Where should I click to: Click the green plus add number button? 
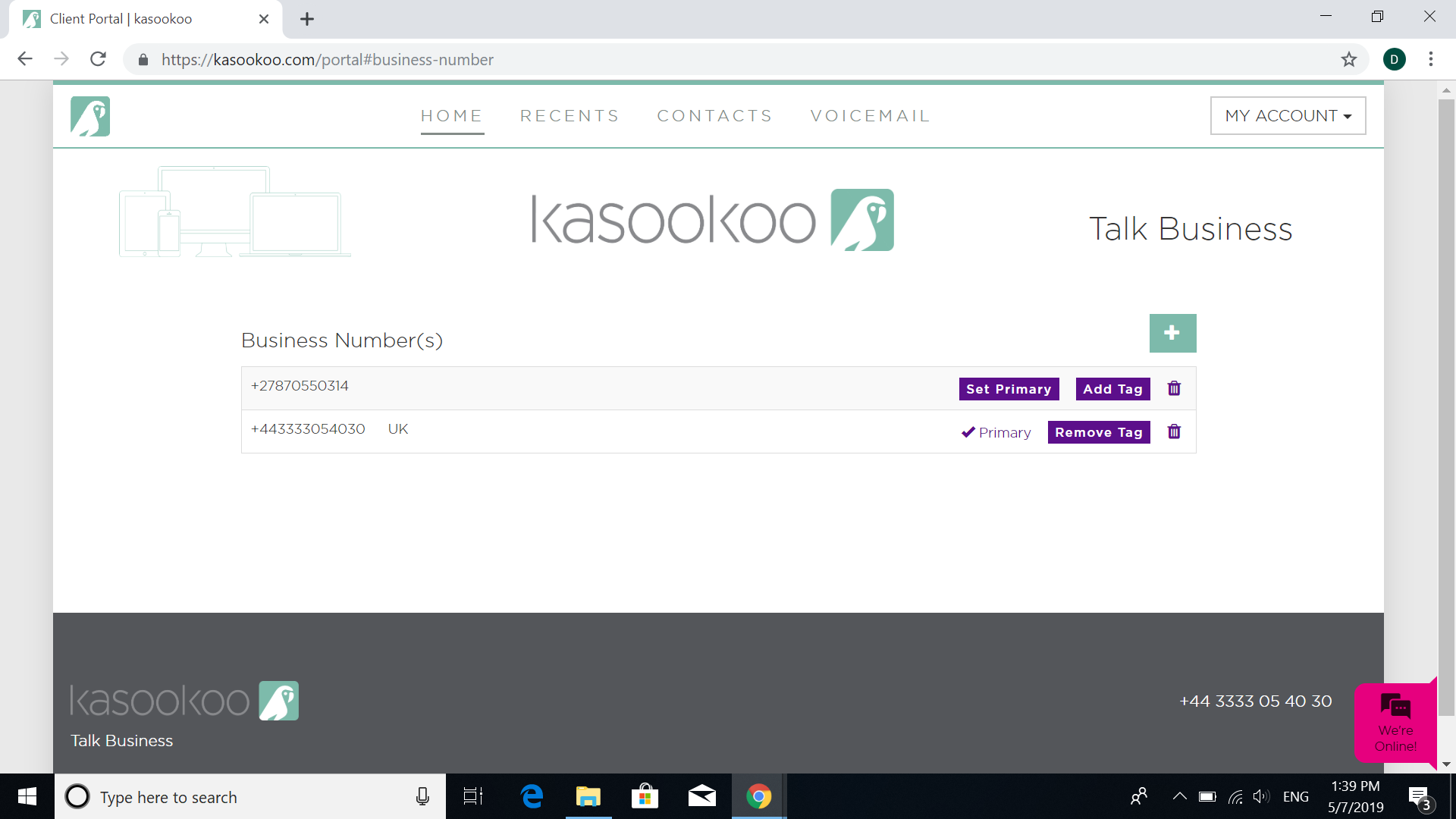tap(1172, 333)
